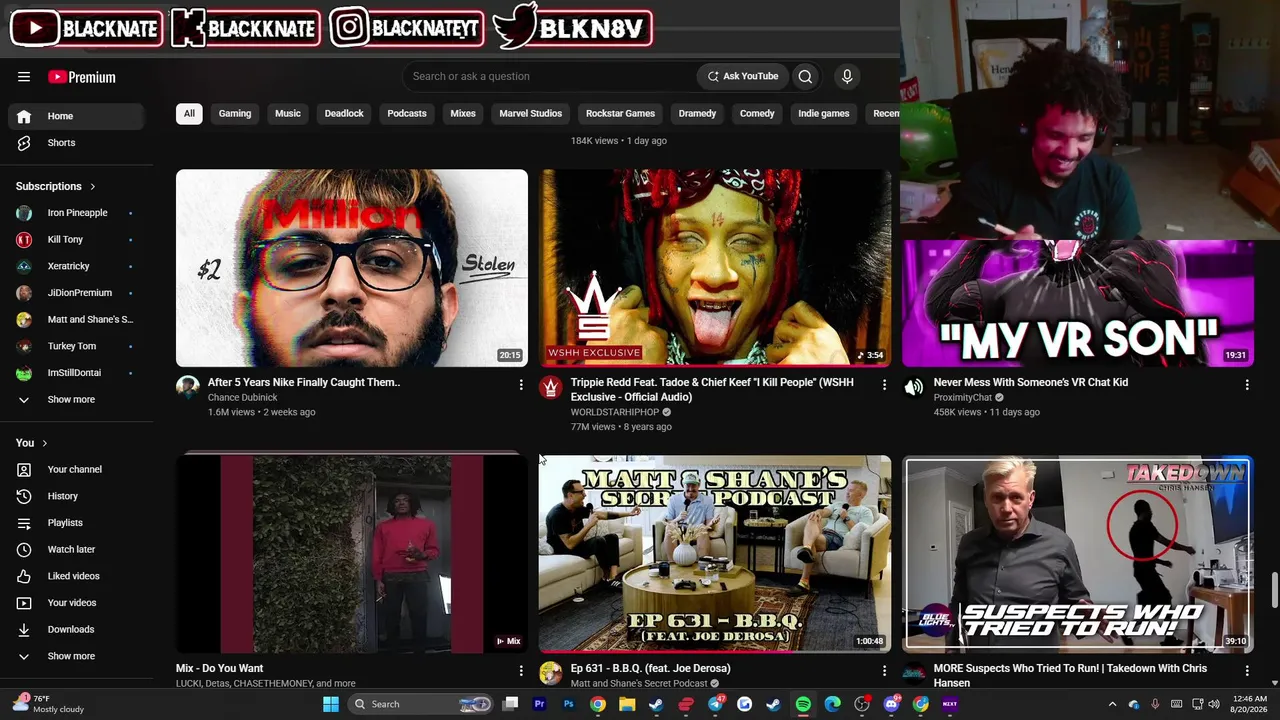
Task: Expand the Subscriptions section
Action: click(x=56, y=186)
